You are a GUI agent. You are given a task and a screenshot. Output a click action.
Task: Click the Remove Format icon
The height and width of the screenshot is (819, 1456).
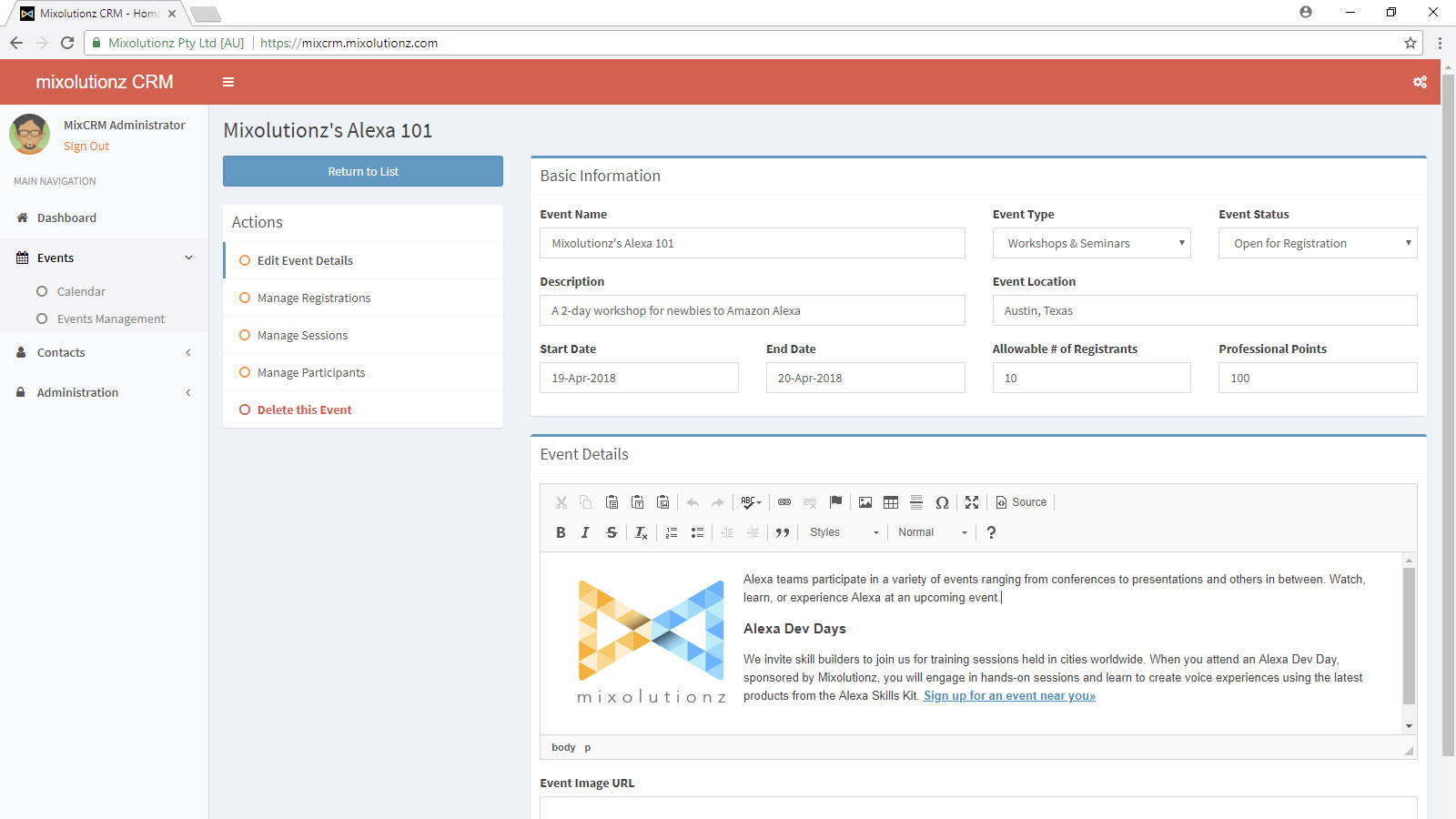point(642,532)
